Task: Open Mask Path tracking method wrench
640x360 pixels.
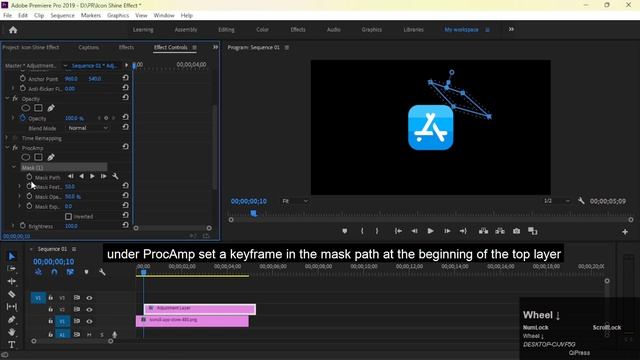Action: 115,176
